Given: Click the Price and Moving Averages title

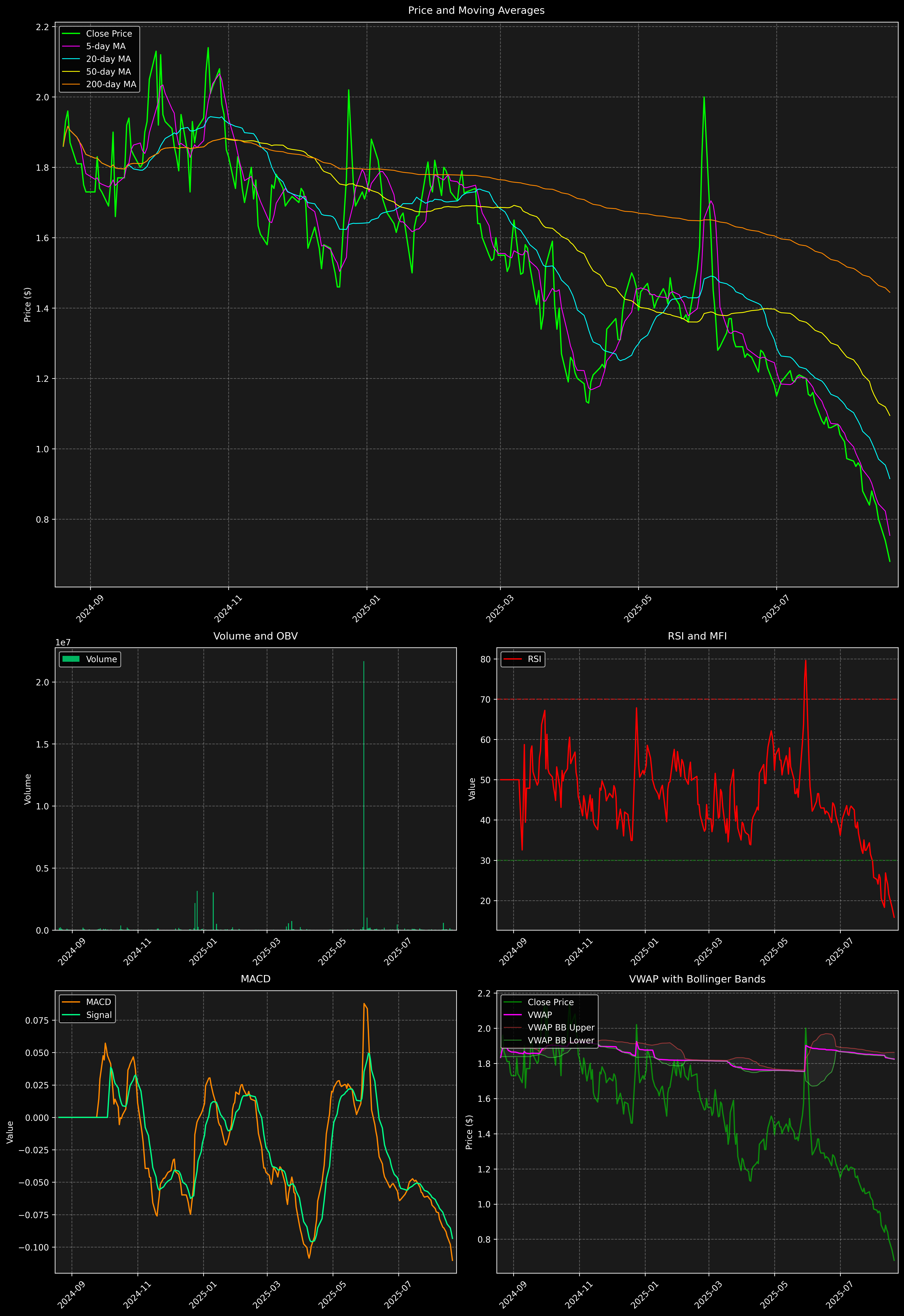Looking at the screenshot, I should 476,10.
